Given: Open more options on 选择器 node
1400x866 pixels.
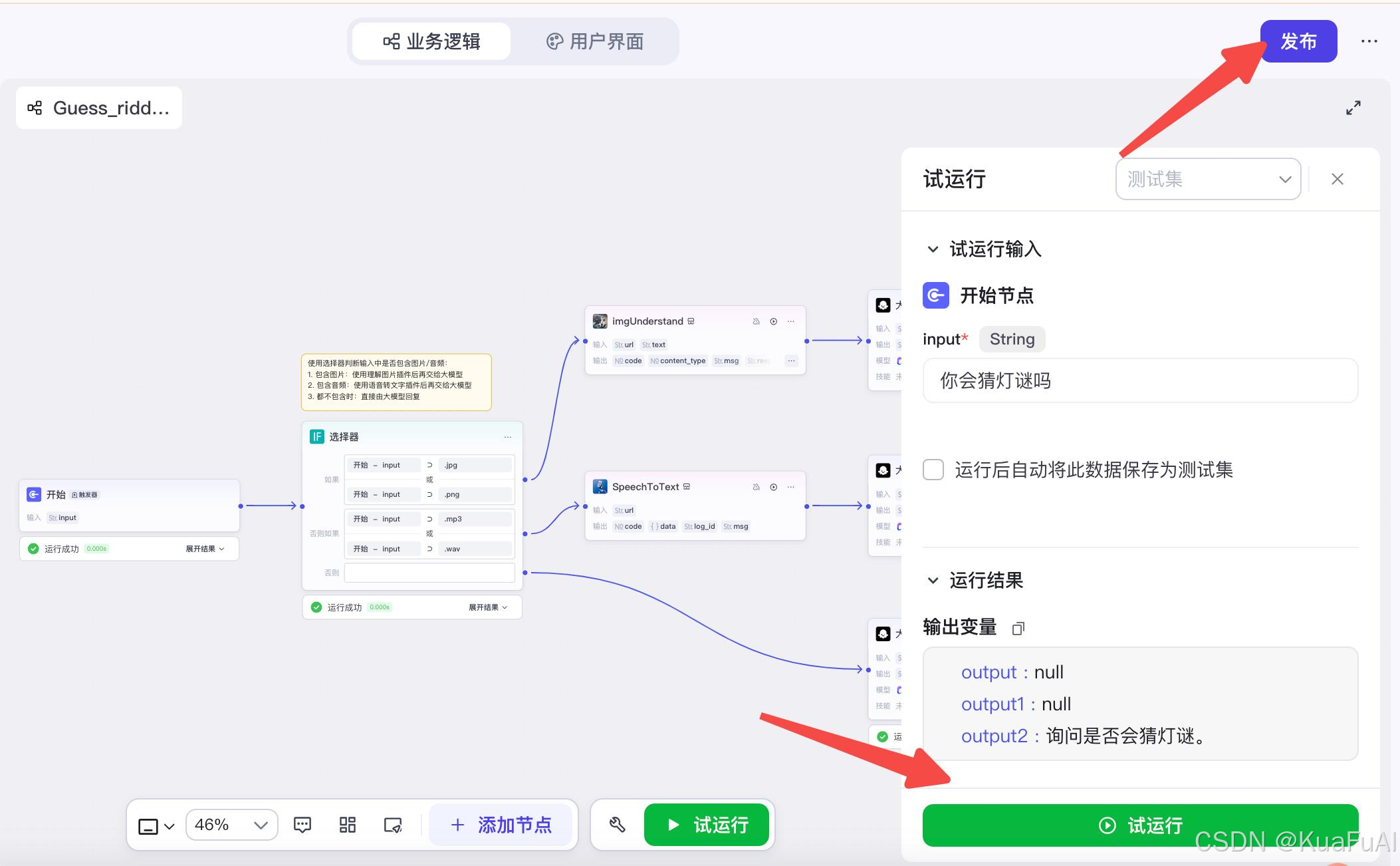Looking at the screenshot, I should coord(507,437).
